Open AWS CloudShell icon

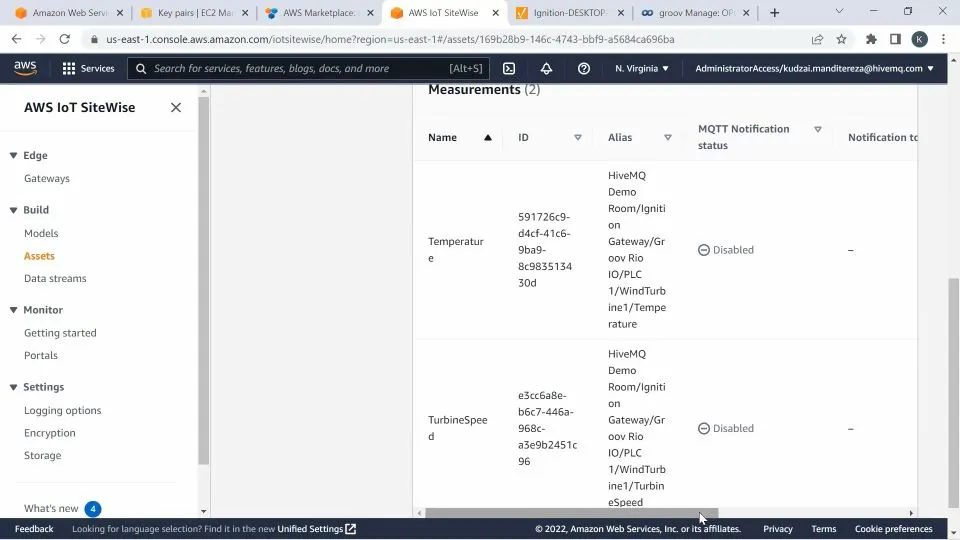point(509,69)
